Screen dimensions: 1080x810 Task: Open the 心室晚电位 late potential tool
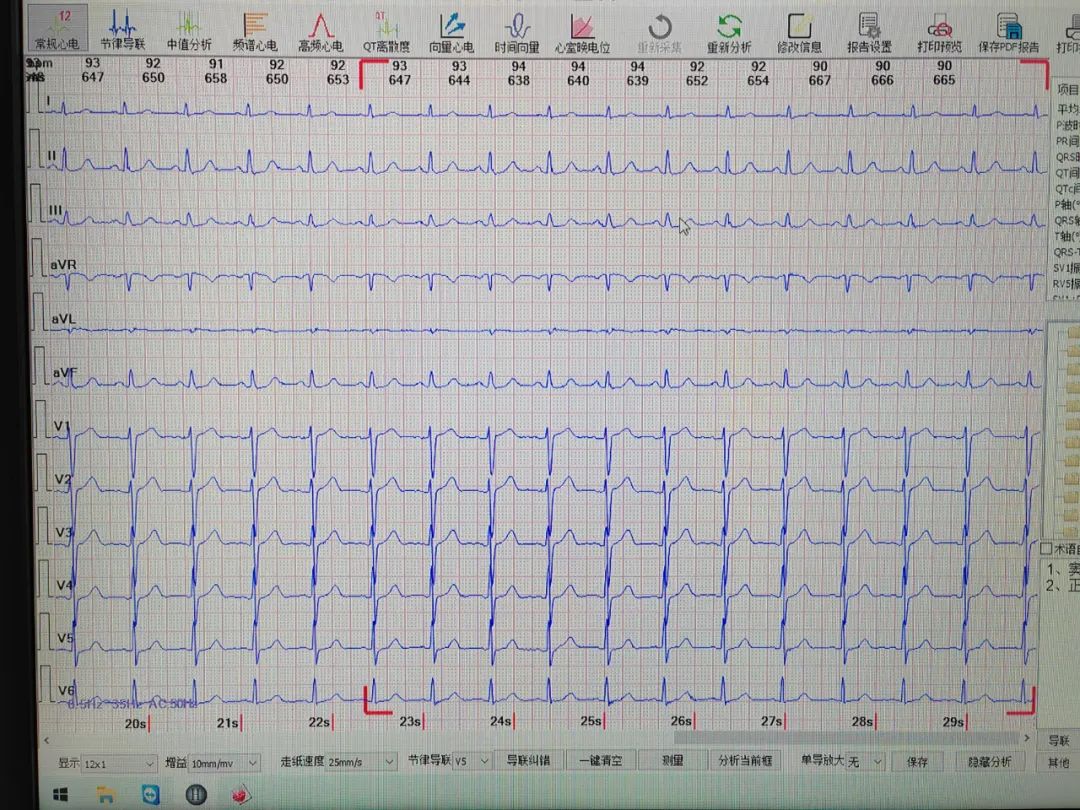(583, 33)
